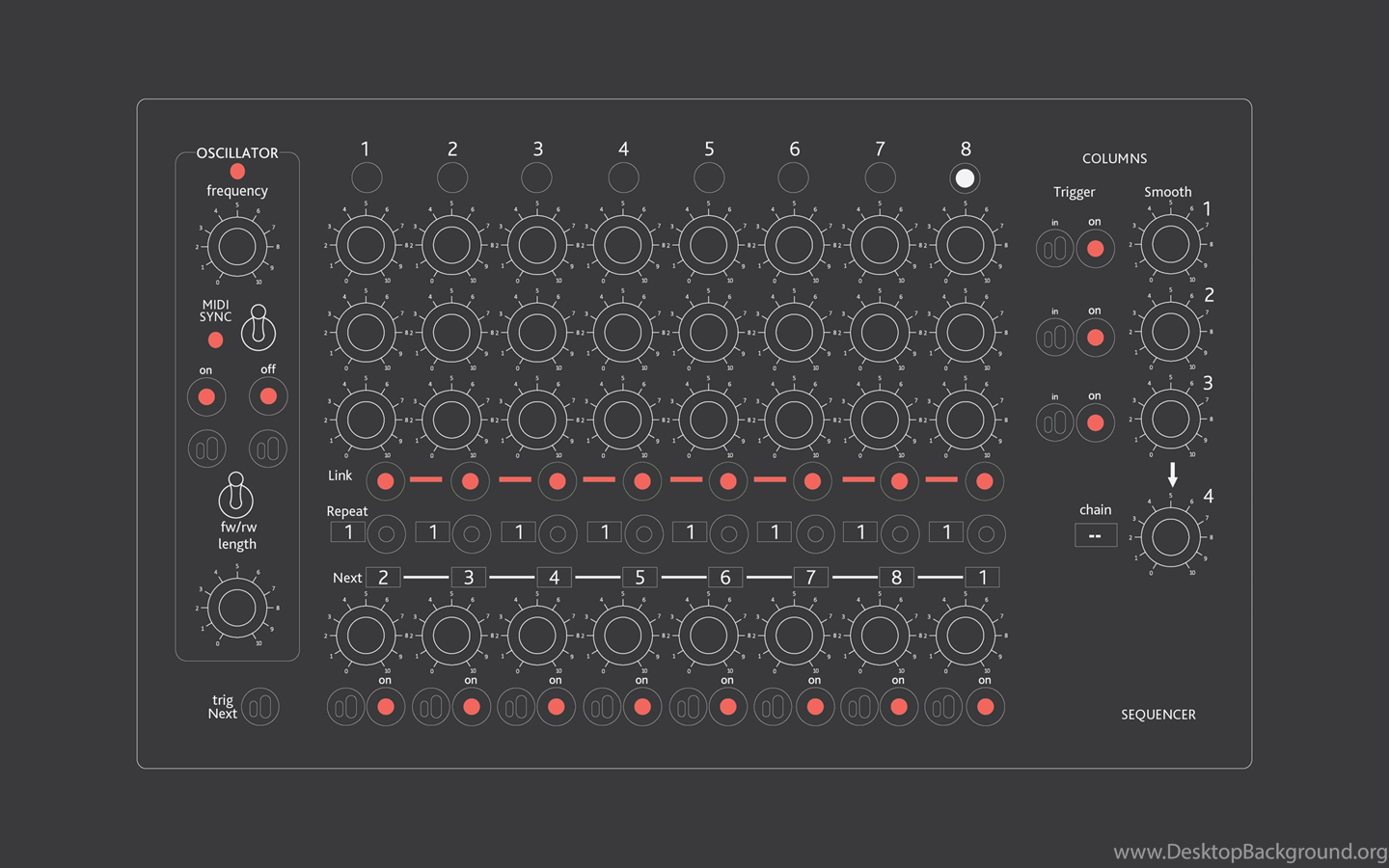Click the trig Next input jack
The height and width of the screenshot is (868, 1389).
coord(259,708)
